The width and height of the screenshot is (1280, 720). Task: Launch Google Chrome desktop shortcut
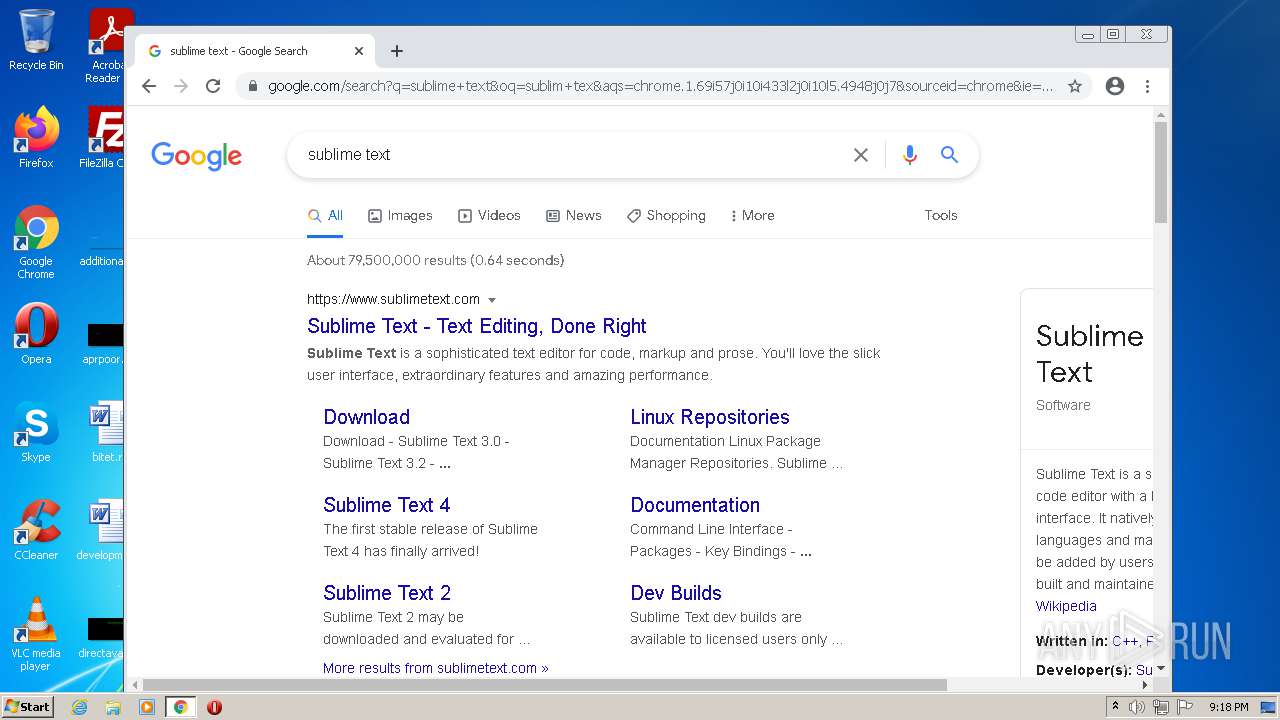[x=36, y=242]
